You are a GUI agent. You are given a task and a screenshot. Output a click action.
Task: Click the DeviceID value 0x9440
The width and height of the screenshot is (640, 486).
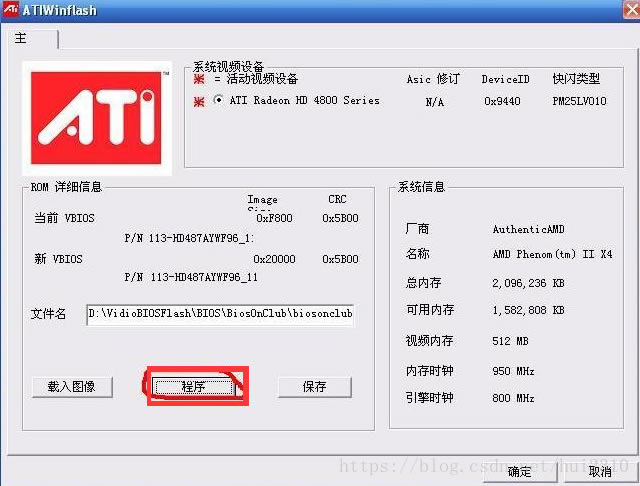tap(502, 101)
